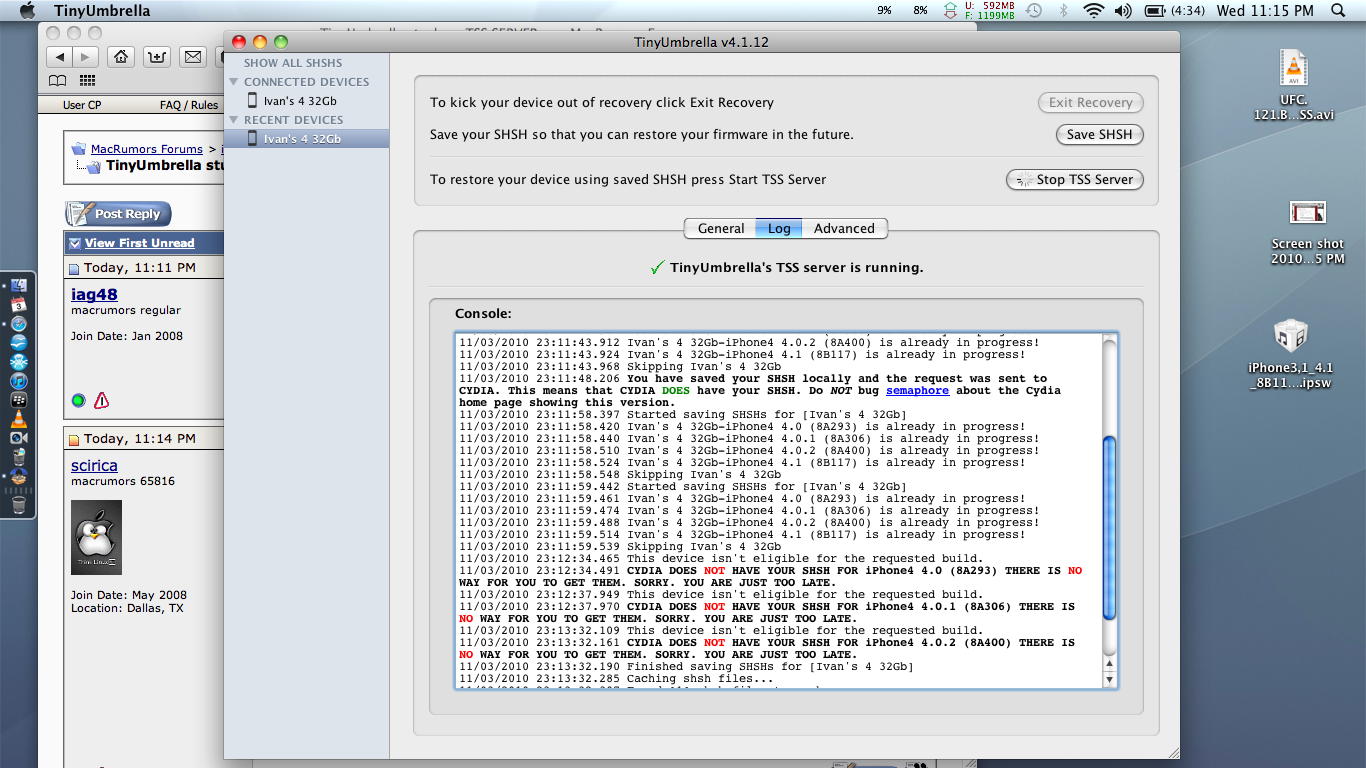The width and height of the screenshot is (1366, 768).
Task: Open the FAQ / Rules link
Action: pyautogui.click(x=189, y=105)
